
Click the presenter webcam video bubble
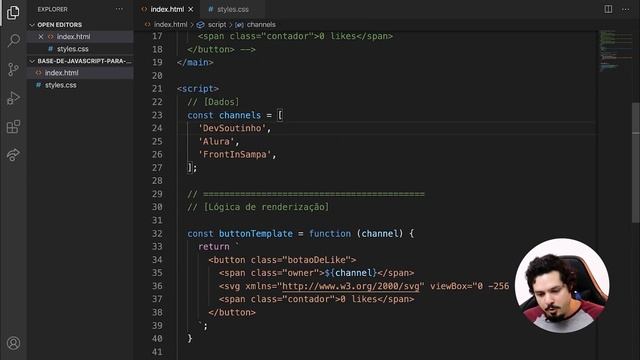[562, 285]
